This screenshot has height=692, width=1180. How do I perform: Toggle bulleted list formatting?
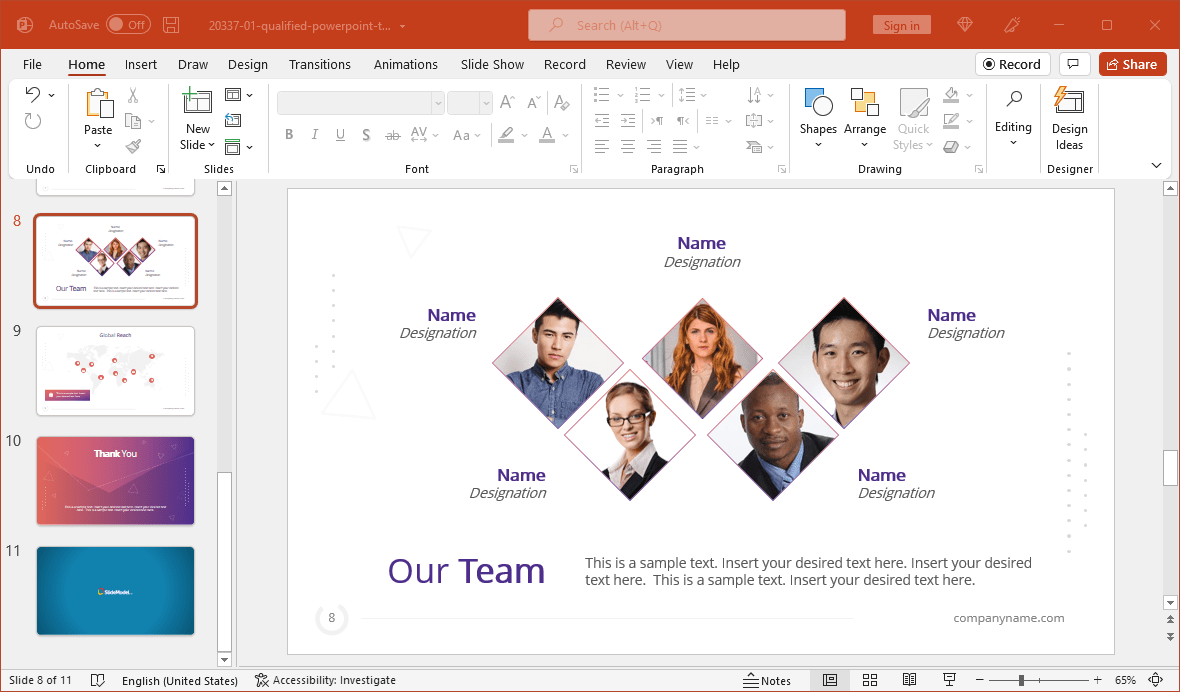pyautogui.click(x=599, y=95)
